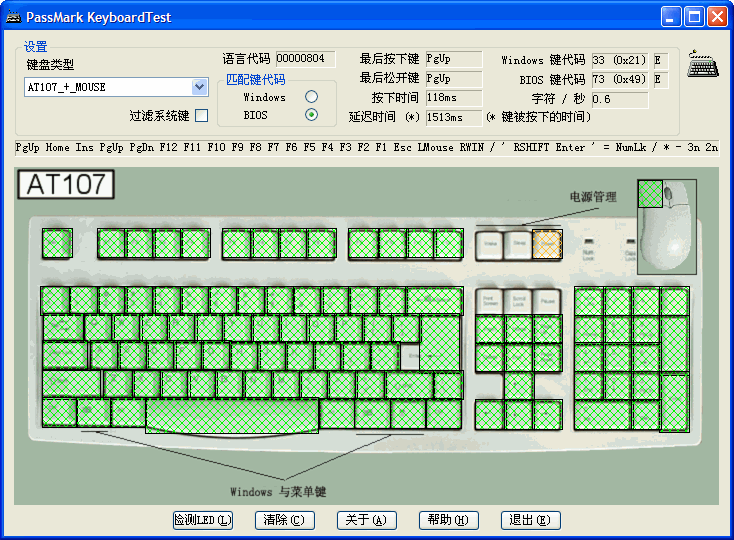Click the 字符 / 秒 value 0.6
The height and width of the screenshot is (540, 734).
coord(620,99)
